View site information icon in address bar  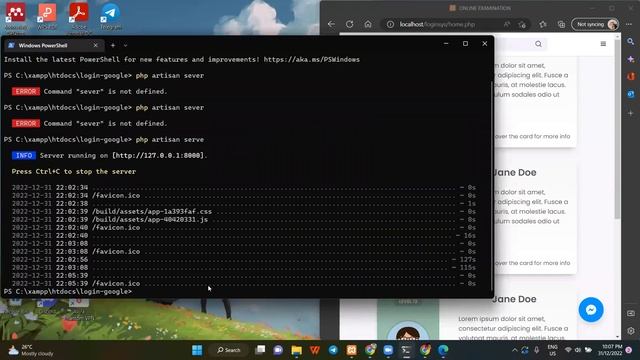390,24
